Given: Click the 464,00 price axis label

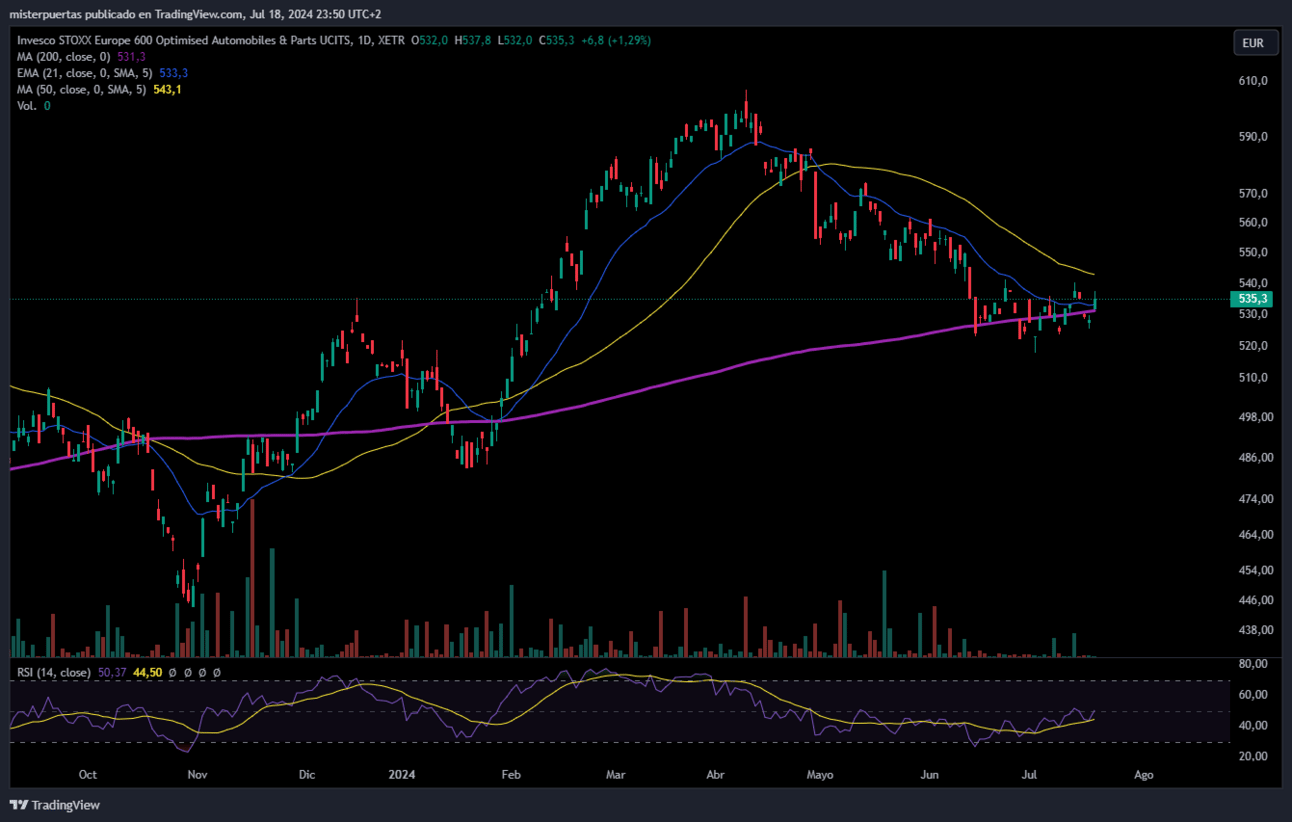Looking at the screenshot, I should click(x=1256, y=534).
